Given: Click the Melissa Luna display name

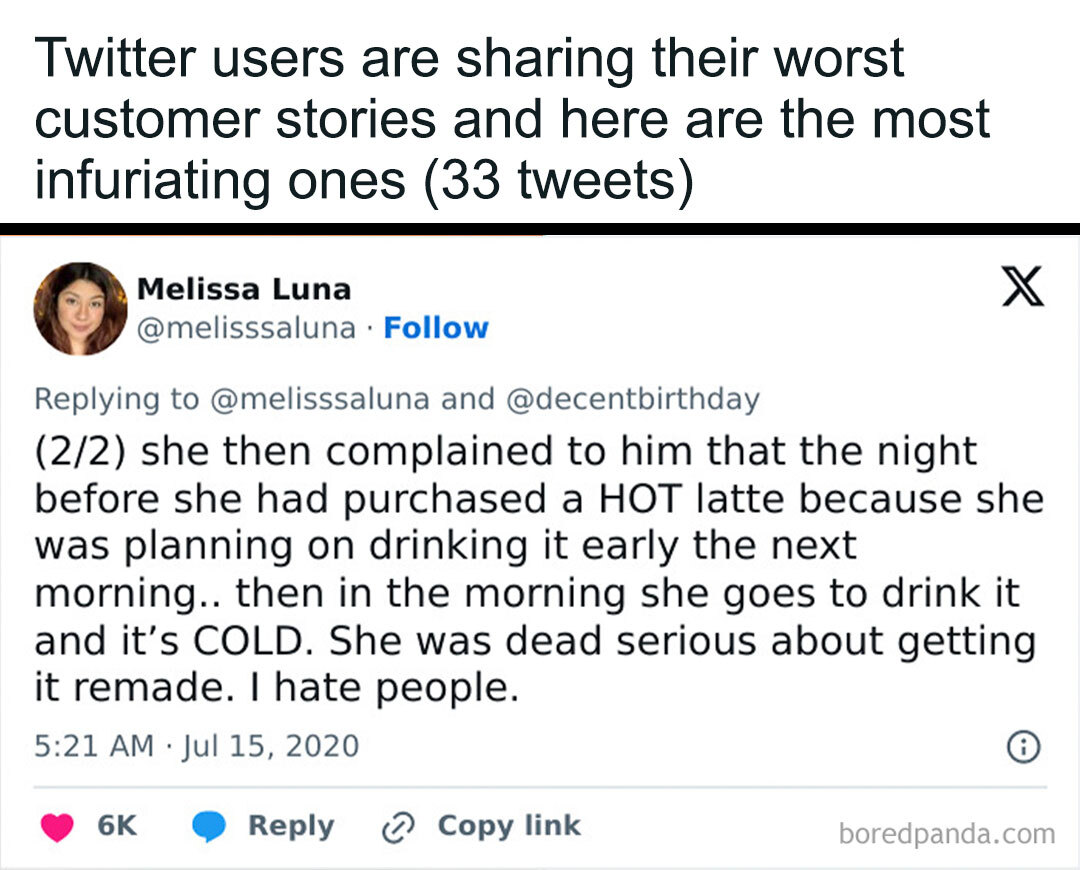Looking at the screenshot, I should (243, 289).
